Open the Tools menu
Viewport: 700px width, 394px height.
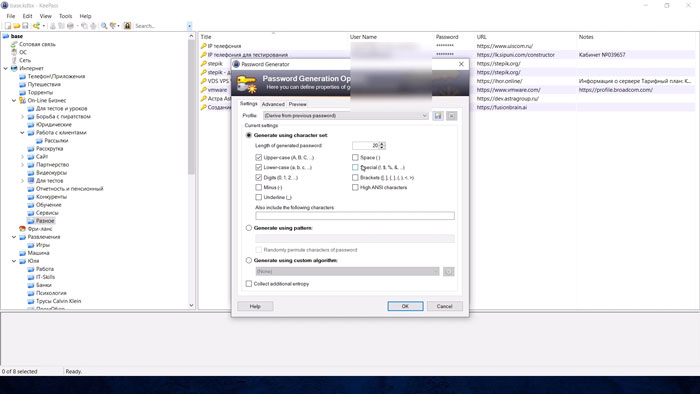pyautogui.click(x=65, y=16)
